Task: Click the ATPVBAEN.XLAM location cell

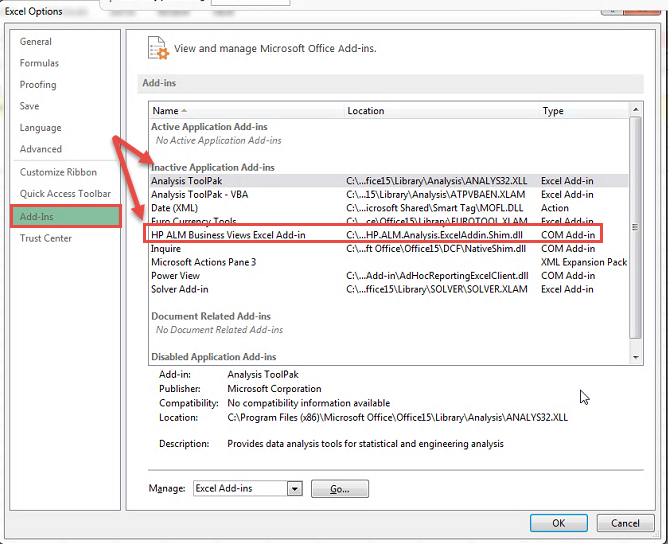Action: (435, 194)
